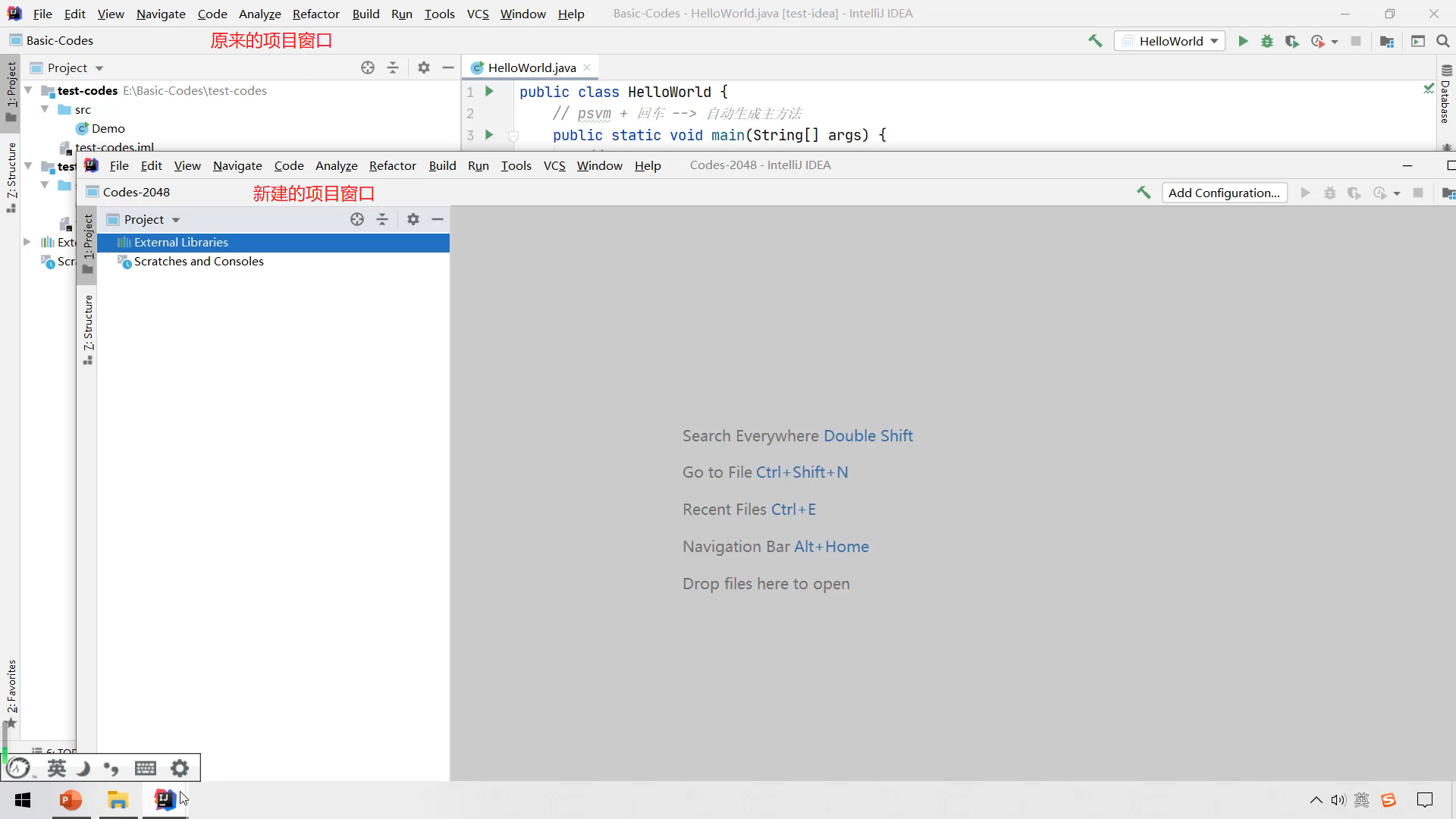Click collapse all icon in Basic-Codes Project panel
The height and width of the screenshot is (819, 1456).
pos(393,67)
